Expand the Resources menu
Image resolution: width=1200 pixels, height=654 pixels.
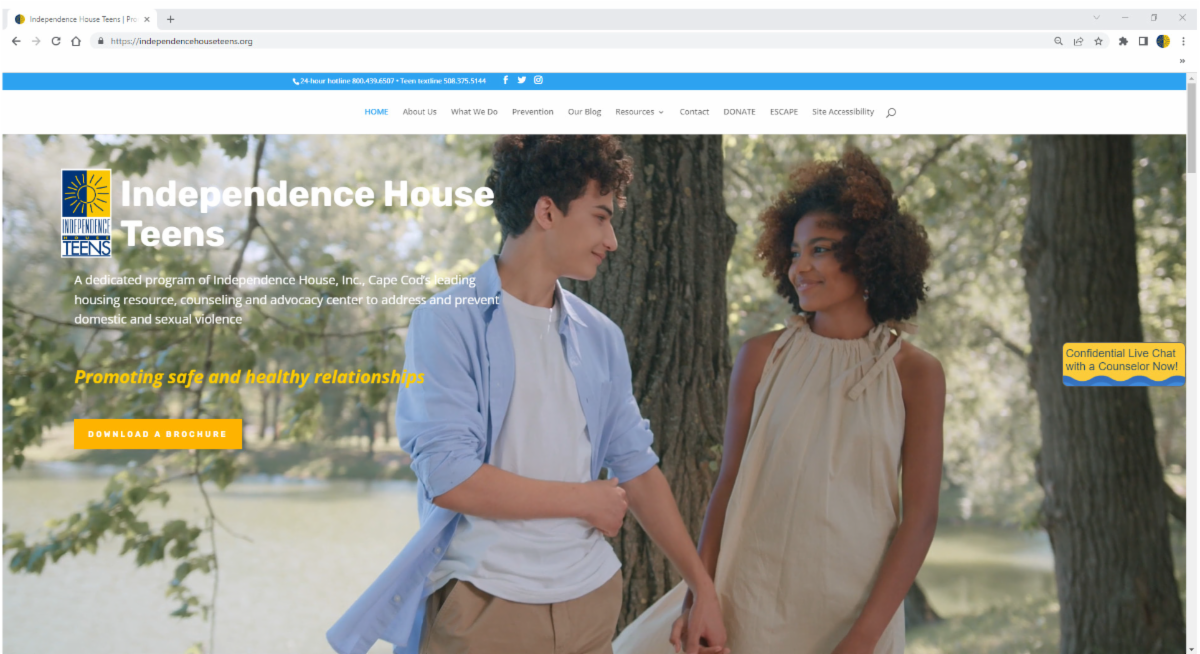pos(639,112)
